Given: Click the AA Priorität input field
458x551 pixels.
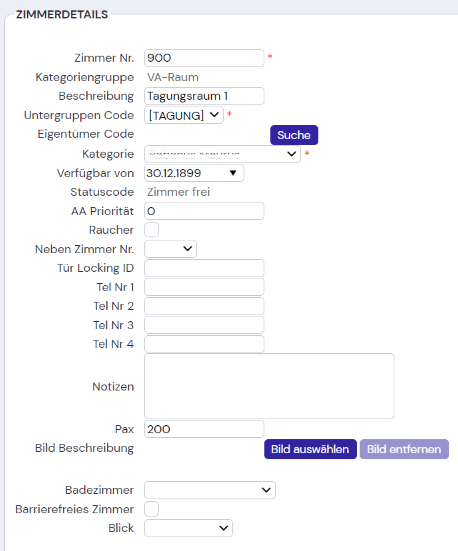Looking at the screenshot, I should click(204, 211).
